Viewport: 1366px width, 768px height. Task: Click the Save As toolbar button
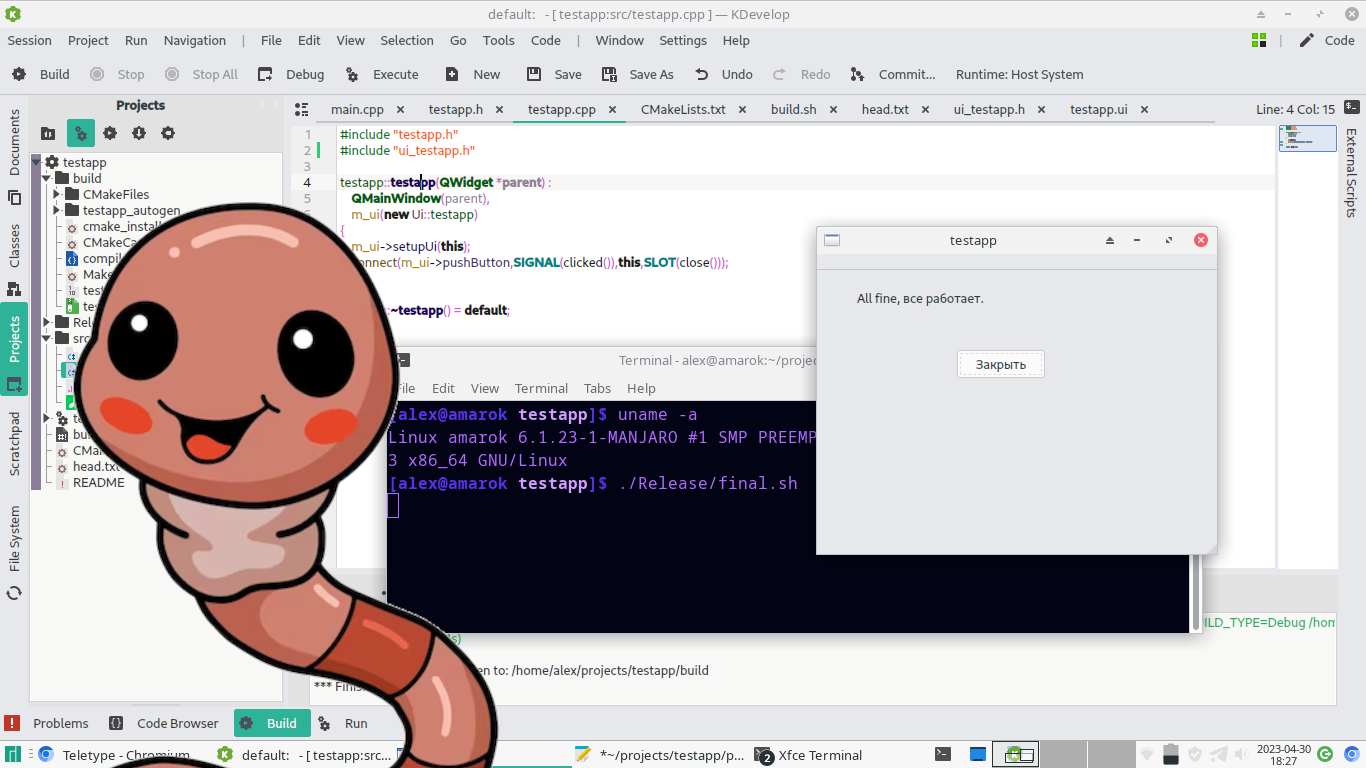click(x=638, y=74)
